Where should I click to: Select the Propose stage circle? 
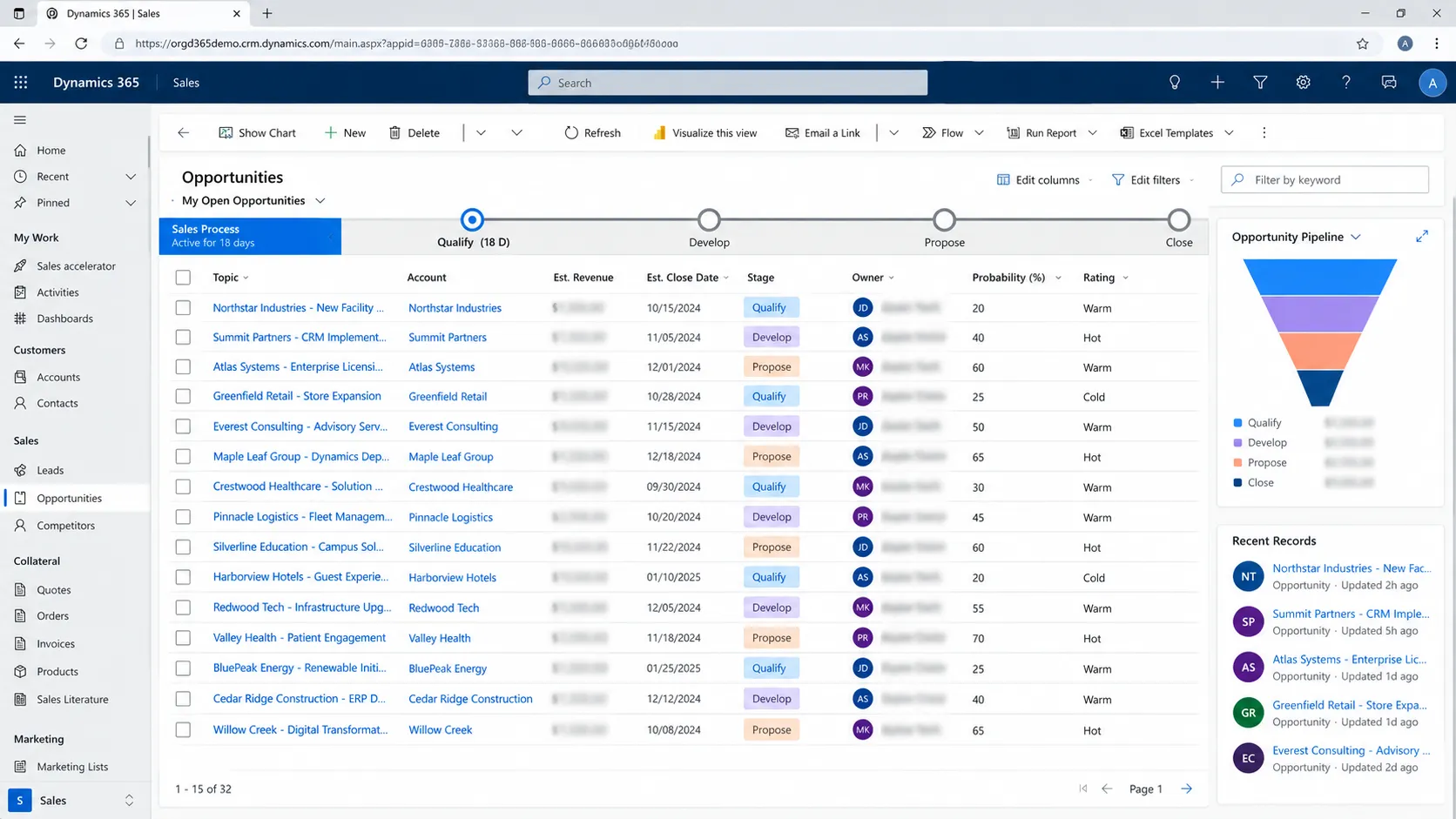pos(944,220)
